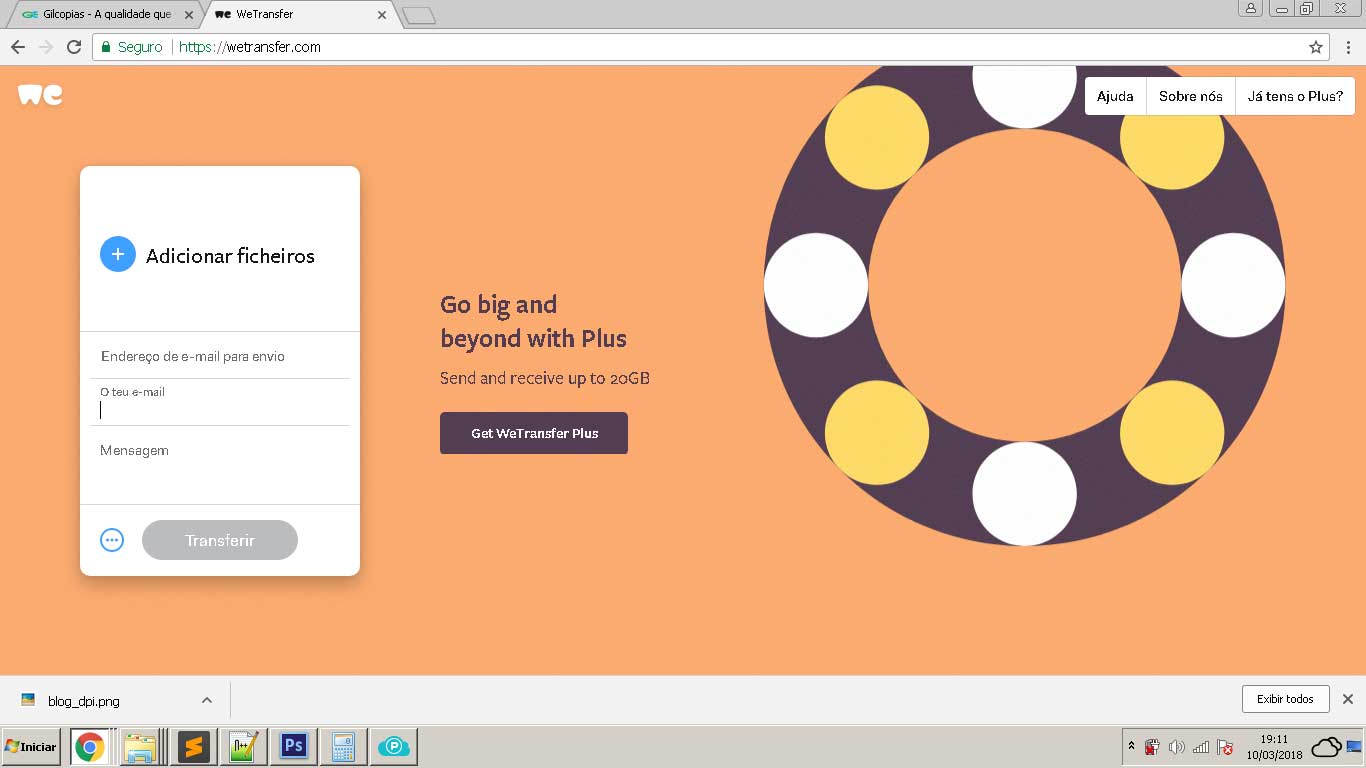Expand the blog_dpi.png download options chevron
1366x768 pixels.
(x=206, y=701)
